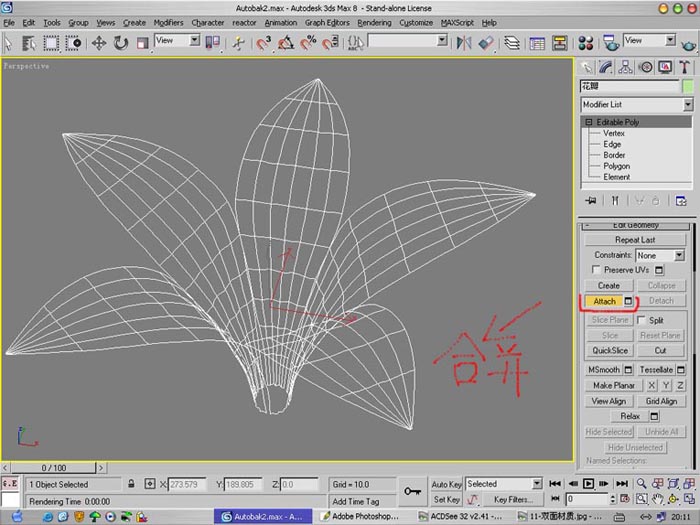
Task: Switch to Utilities hammer tab
Action: (x=684, y=67)
